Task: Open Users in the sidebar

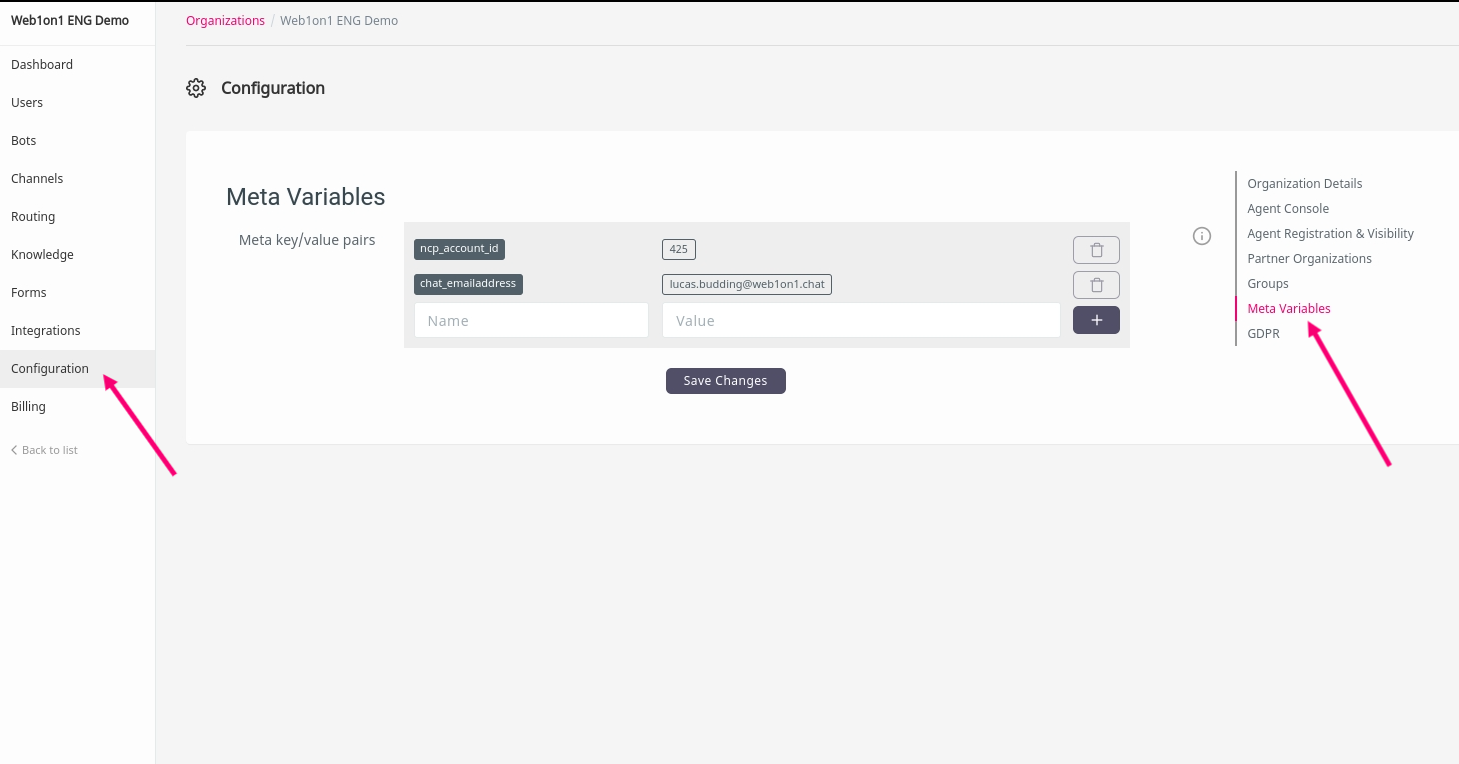Action: pos(77,103)
